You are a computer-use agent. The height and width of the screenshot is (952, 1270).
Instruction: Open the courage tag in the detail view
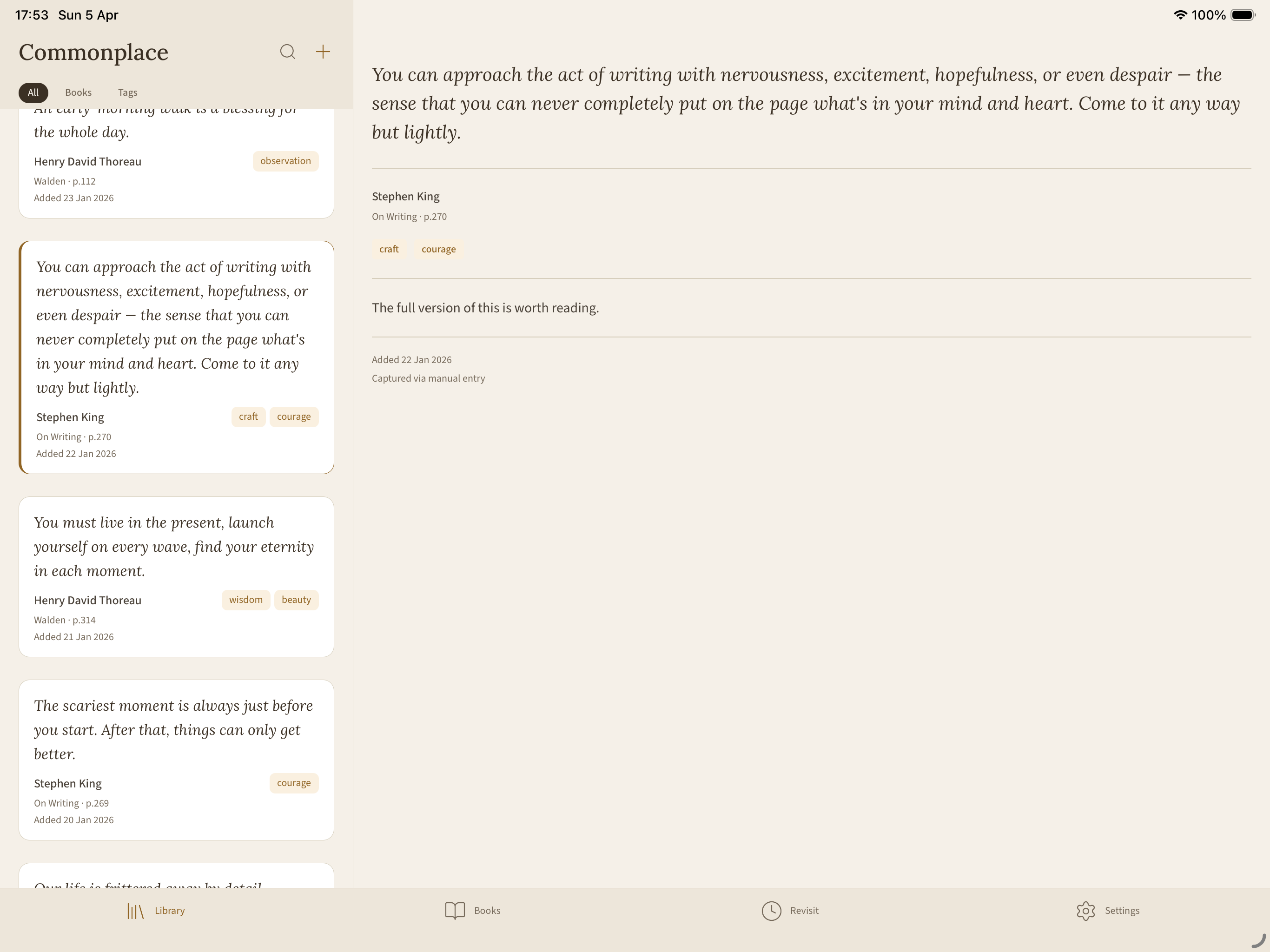[x=438, y=249]
